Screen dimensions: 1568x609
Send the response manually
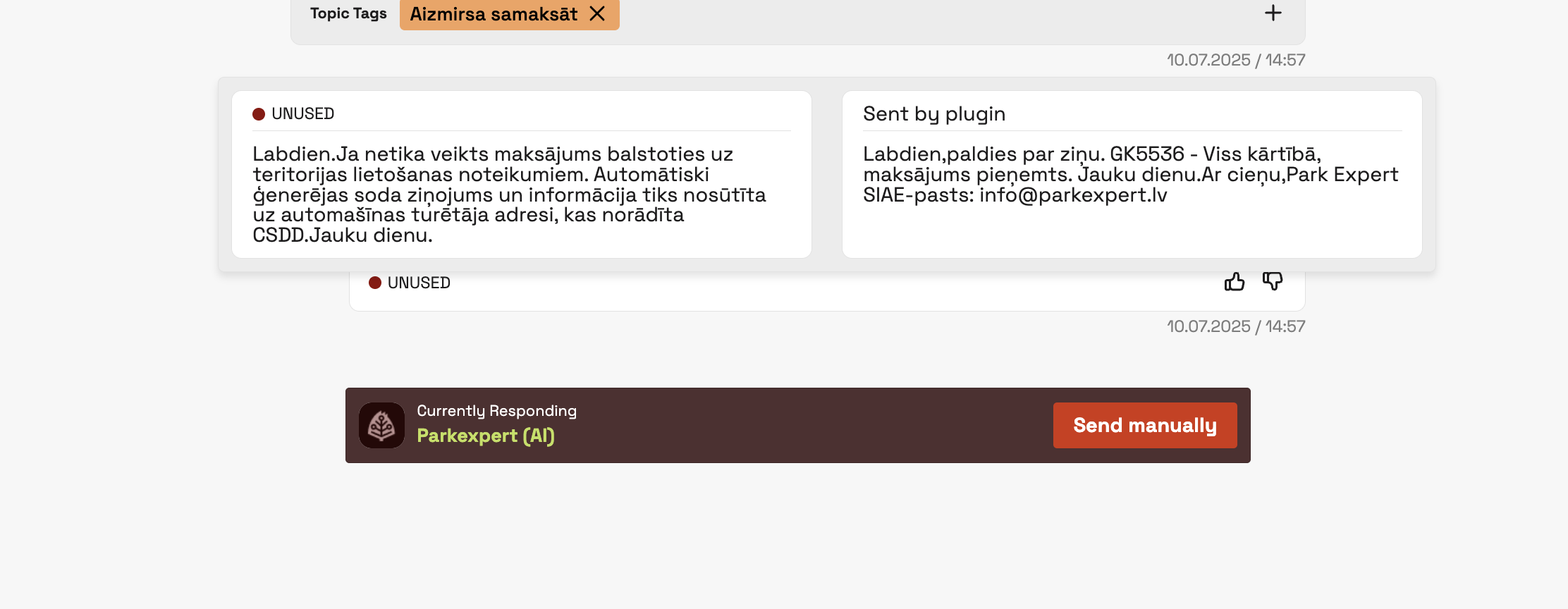tap(1145, 425)
